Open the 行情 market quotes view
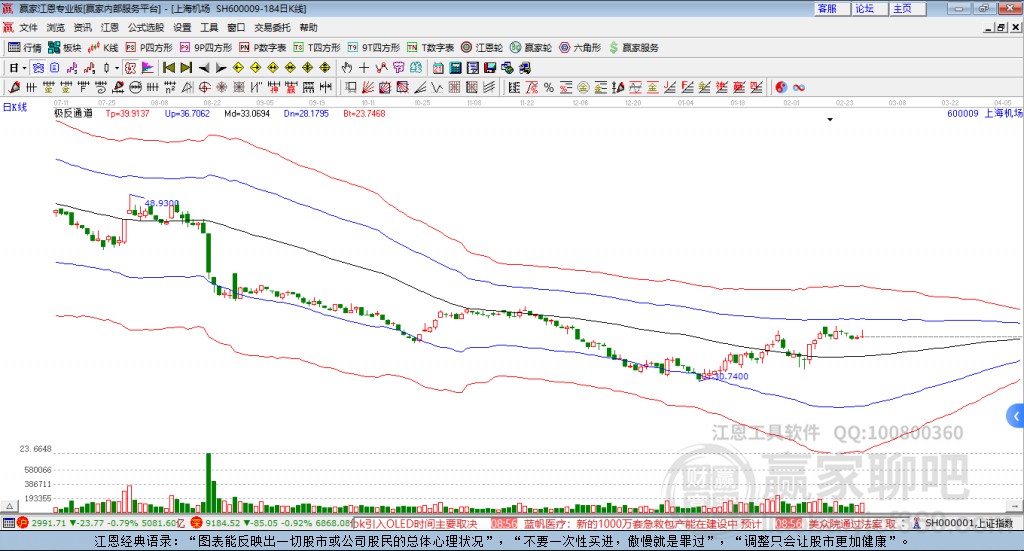 24,48
